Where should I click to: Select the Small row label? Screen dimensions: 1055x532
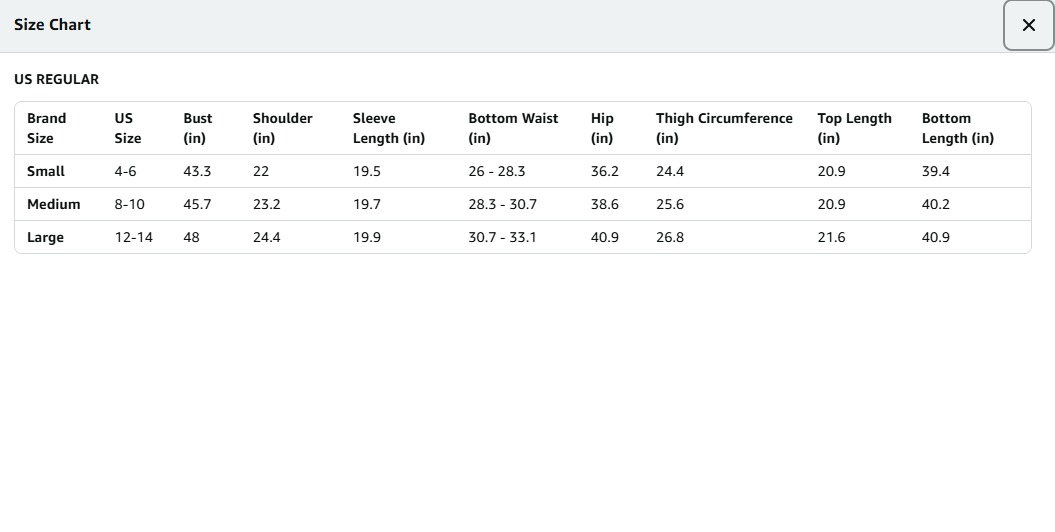click(x=46, y=171)
